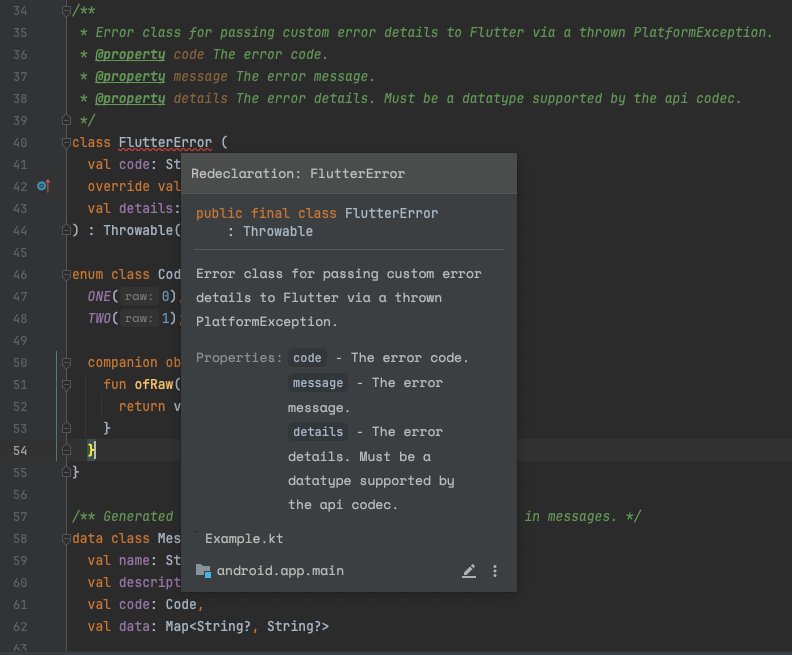Viewport: 792px width, 655px height.
Task: Click the override gutter marker on line 42
Action: click(x=44, y=186)
